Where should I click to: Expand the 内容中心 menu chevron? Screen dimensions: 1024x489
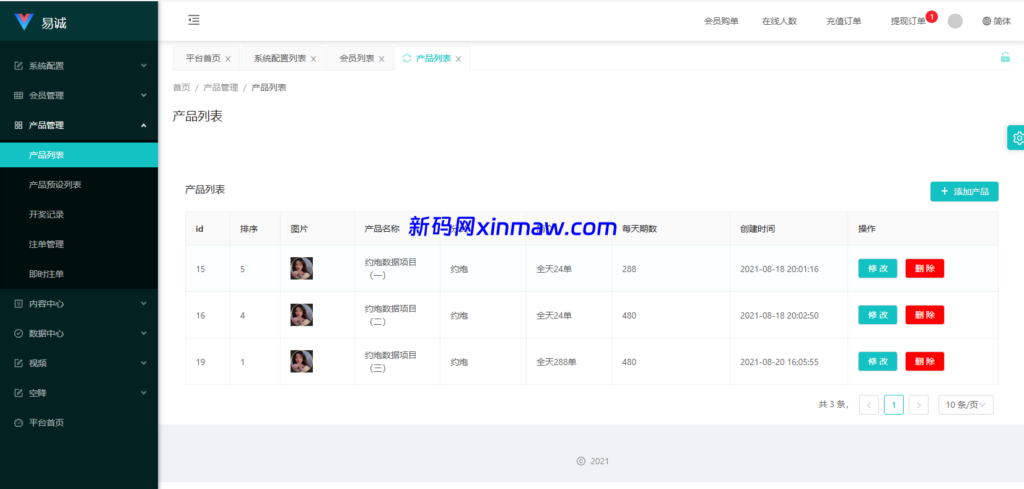tap(144, 304)
